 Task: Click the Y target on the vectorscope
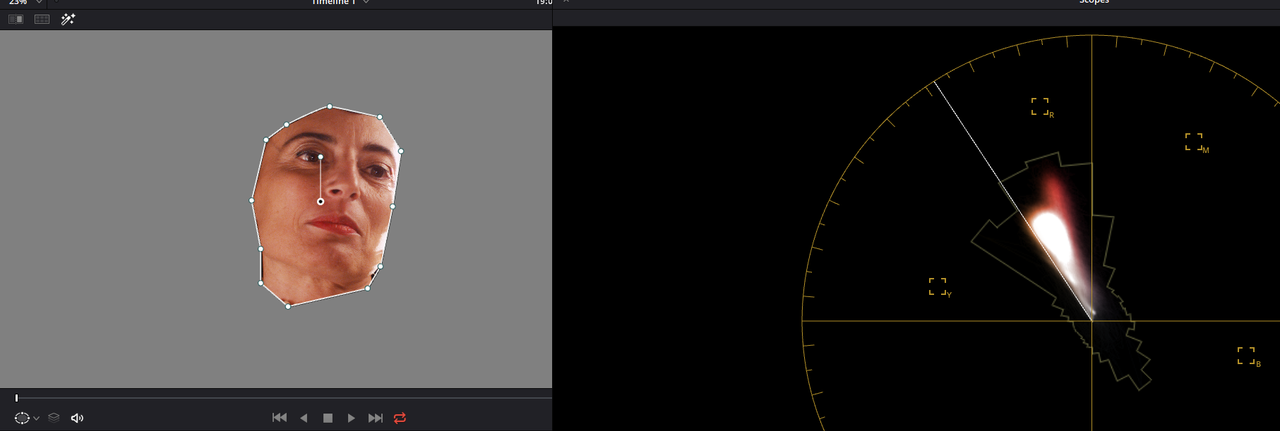tap(938, 287)
